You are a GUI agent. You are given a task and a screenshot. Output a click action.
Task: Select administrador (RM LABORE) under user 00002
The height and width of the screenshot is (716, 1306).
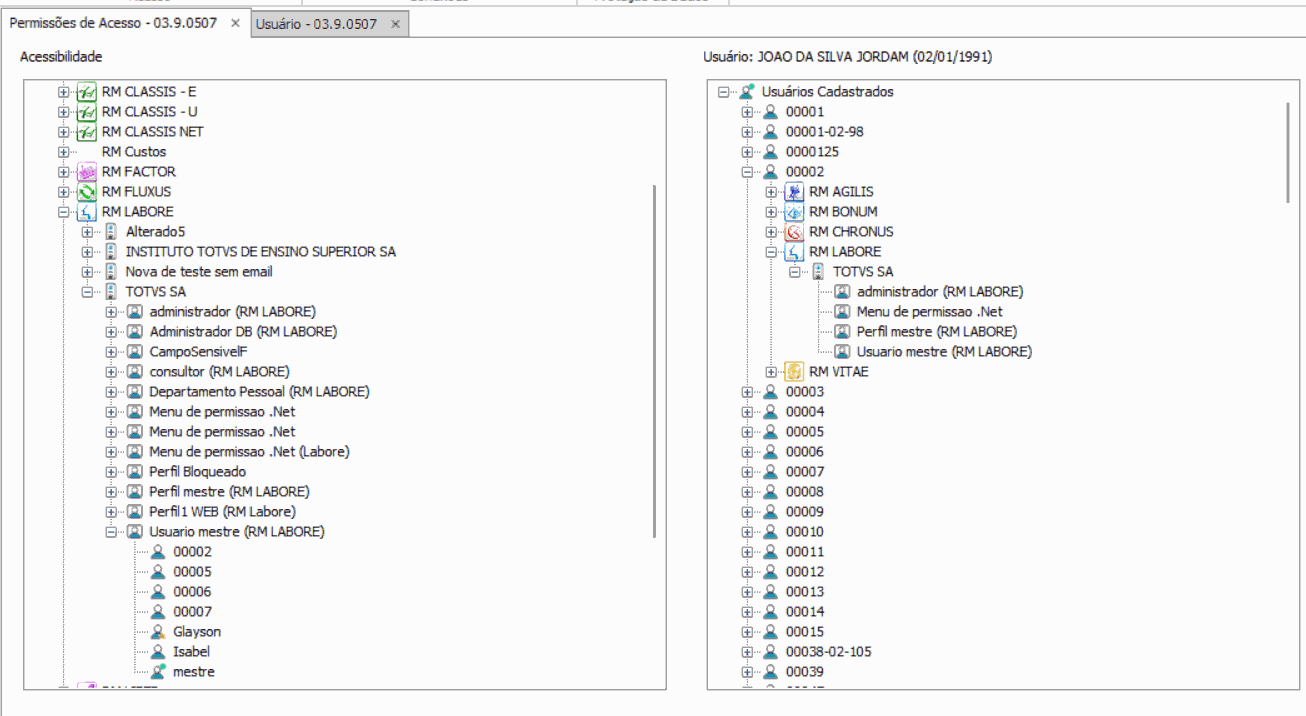pos(940,292)
